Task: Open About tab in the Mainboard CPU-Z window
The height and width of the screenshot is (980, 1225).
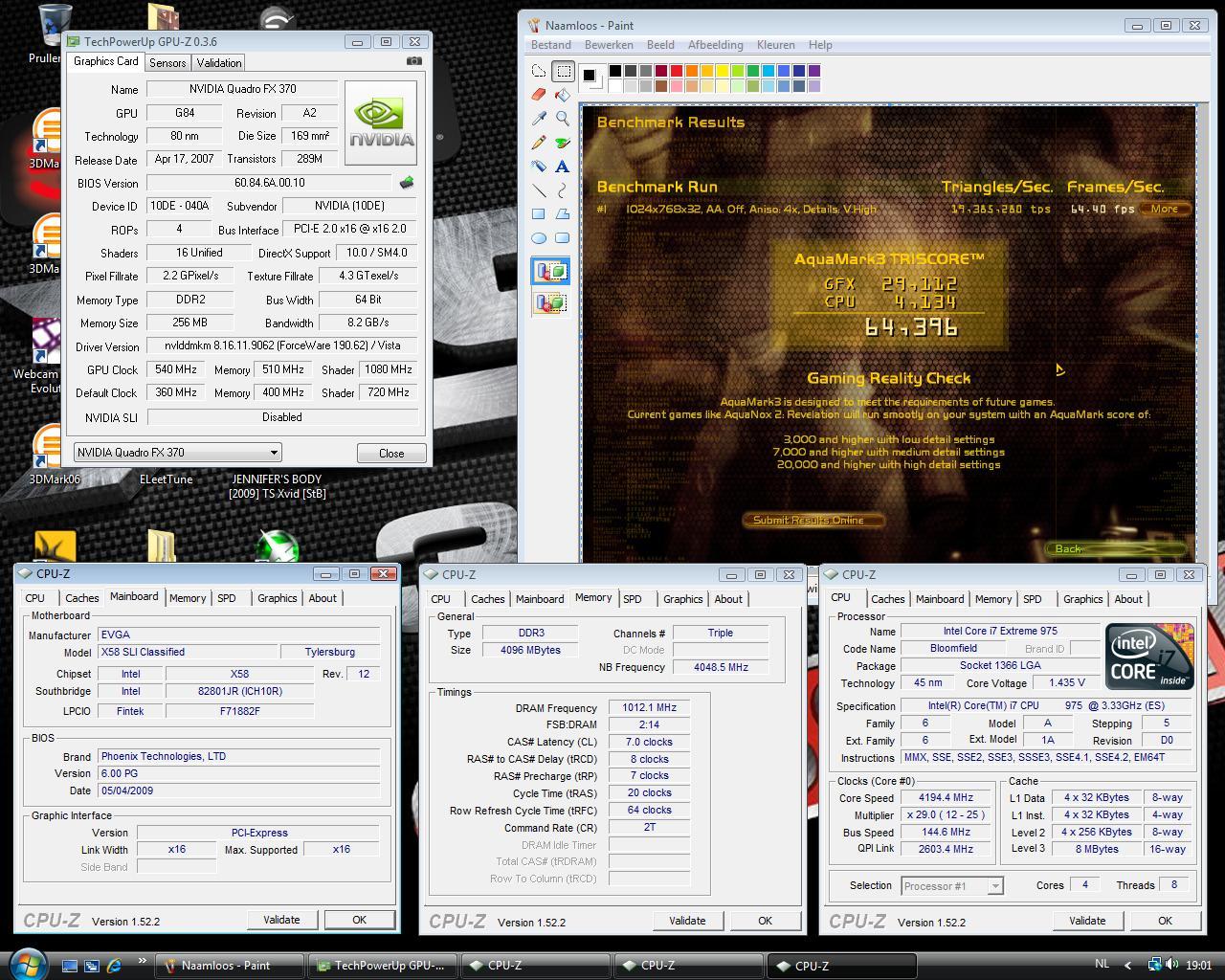Action: point(323,598)
